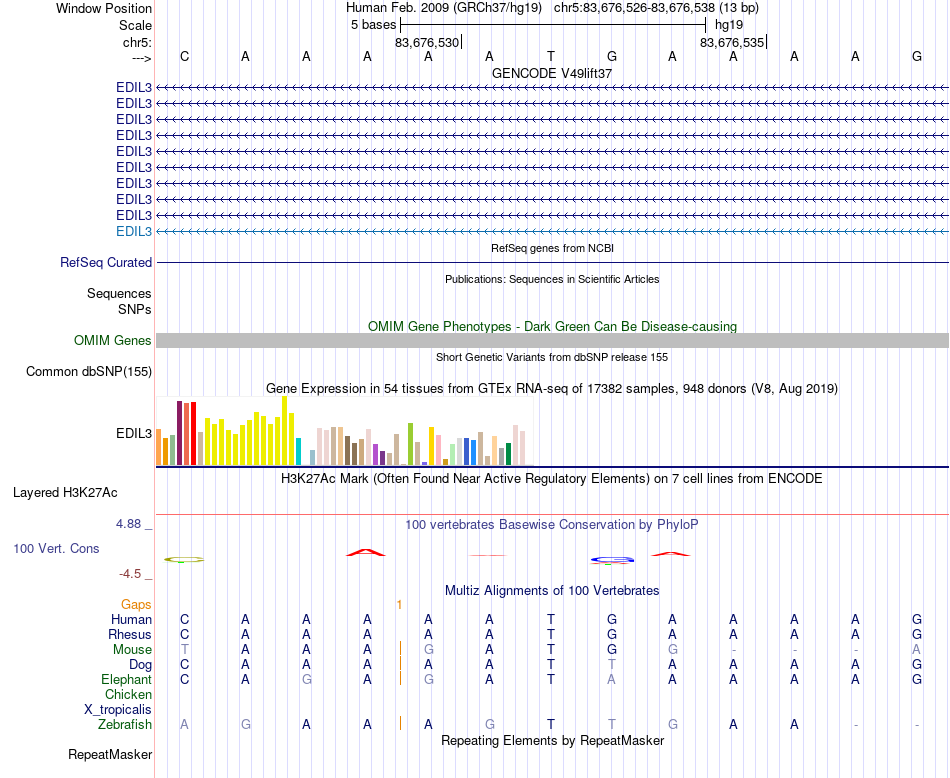Open 100 vertebrates Basewise Conservation PhyloP title

pyautogui.click(x=552, y=525)
